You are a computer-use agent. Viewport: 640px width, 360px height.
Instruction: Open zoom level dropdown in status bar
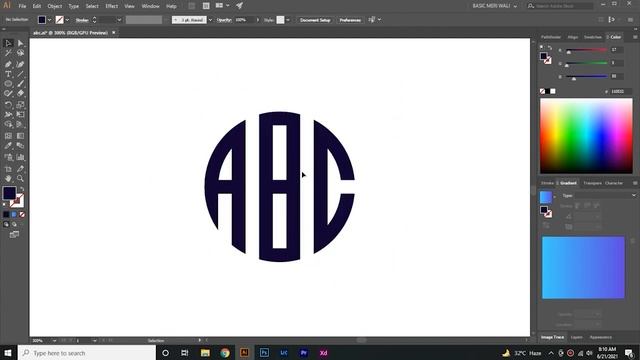click(x=54, y=341)
